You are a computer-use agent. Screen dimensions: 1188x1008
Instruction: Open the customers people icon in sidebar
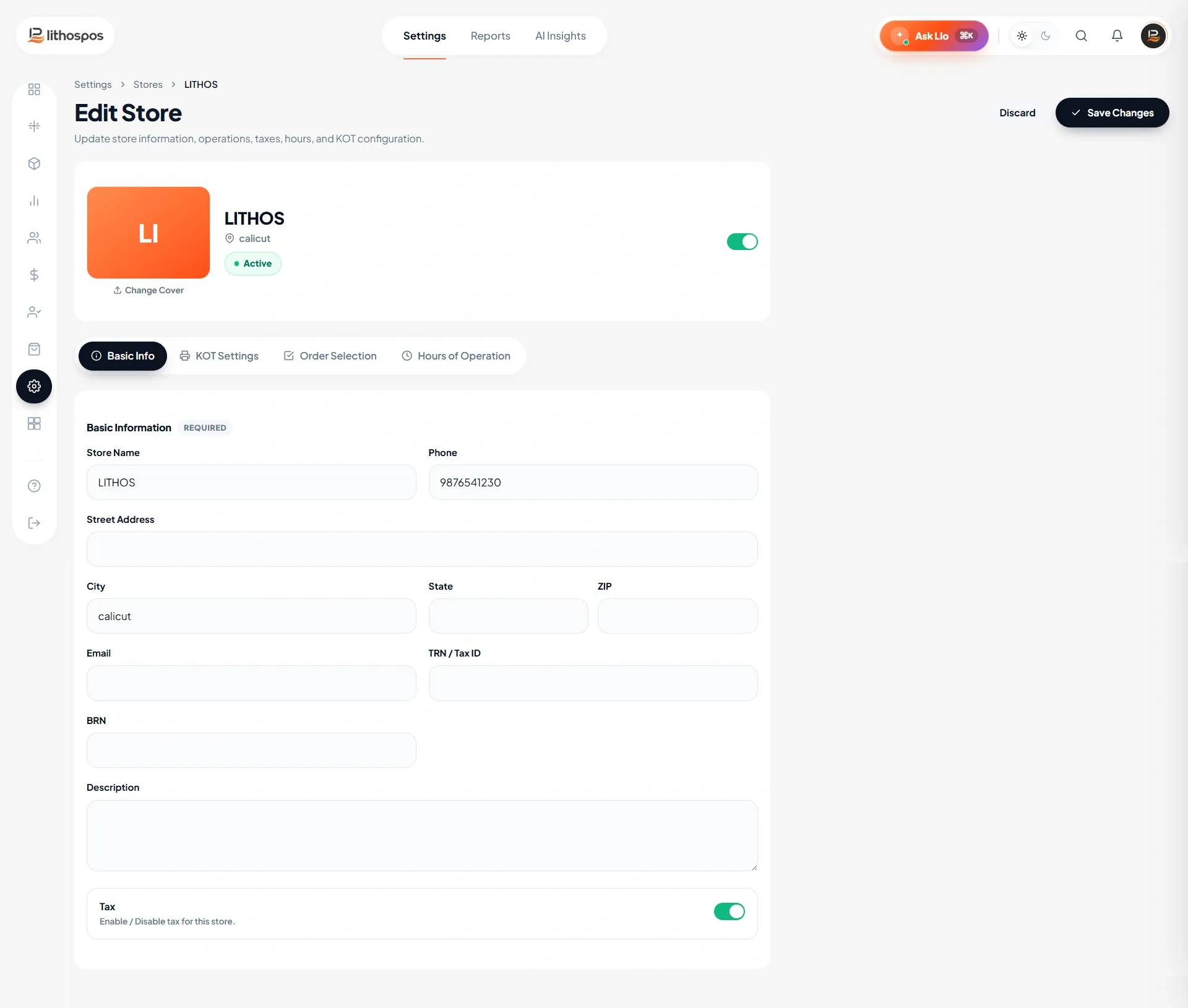point(34,238)
